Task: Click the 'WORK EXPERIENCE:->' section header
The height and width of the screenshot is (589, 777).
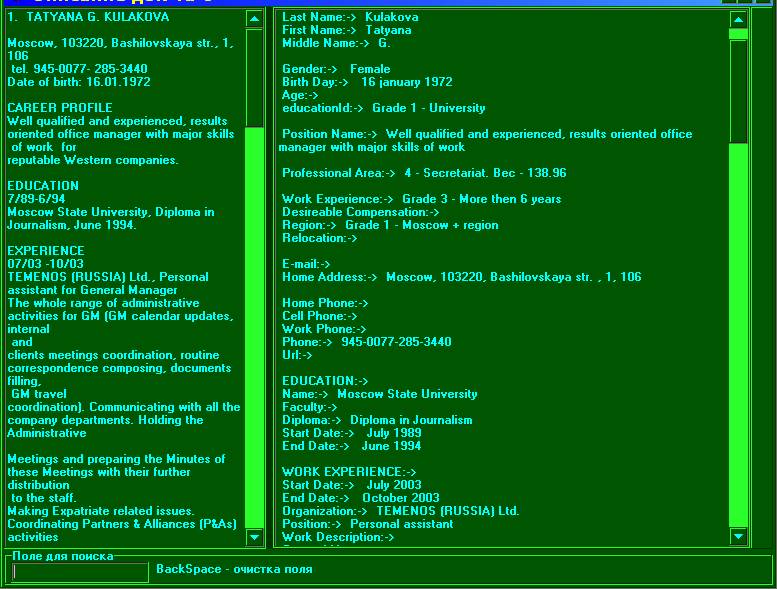Action: coord(349,472)
